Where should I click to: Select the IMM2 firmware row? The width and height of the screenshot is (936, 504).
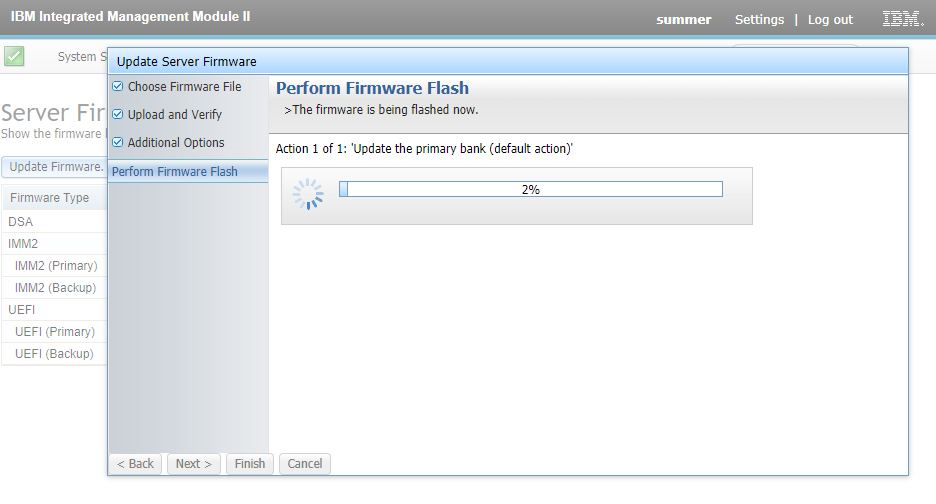pos(54,244)
